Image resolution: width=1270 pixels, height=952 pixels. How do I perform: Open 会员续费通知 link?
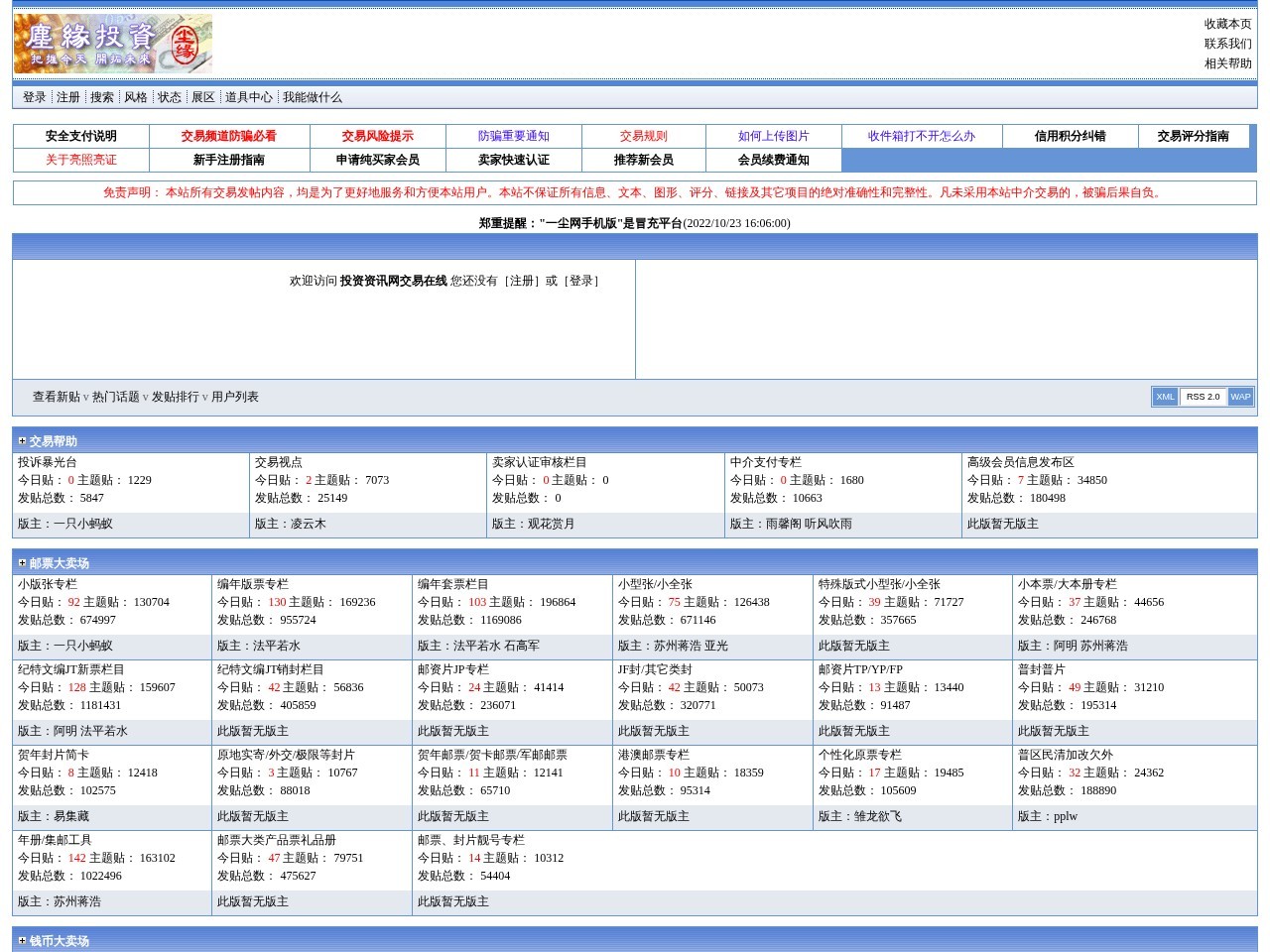pyautogui.click(x=774, y=160)
